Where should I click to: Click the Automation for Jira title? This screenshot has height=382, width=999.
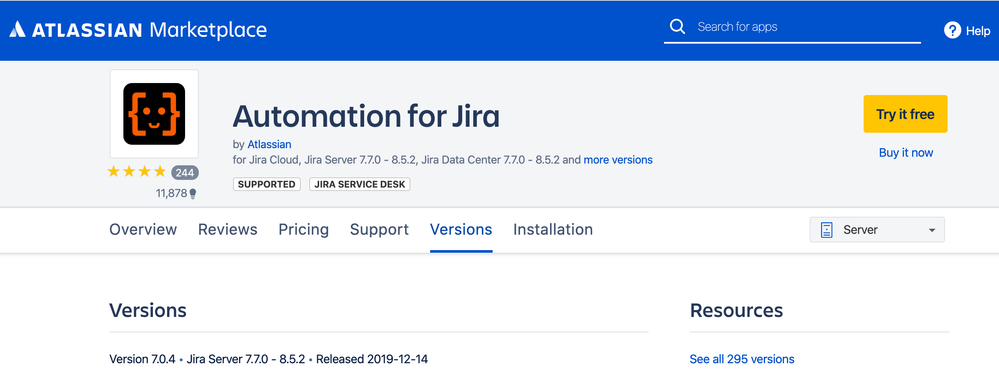[x=366, y=116]
